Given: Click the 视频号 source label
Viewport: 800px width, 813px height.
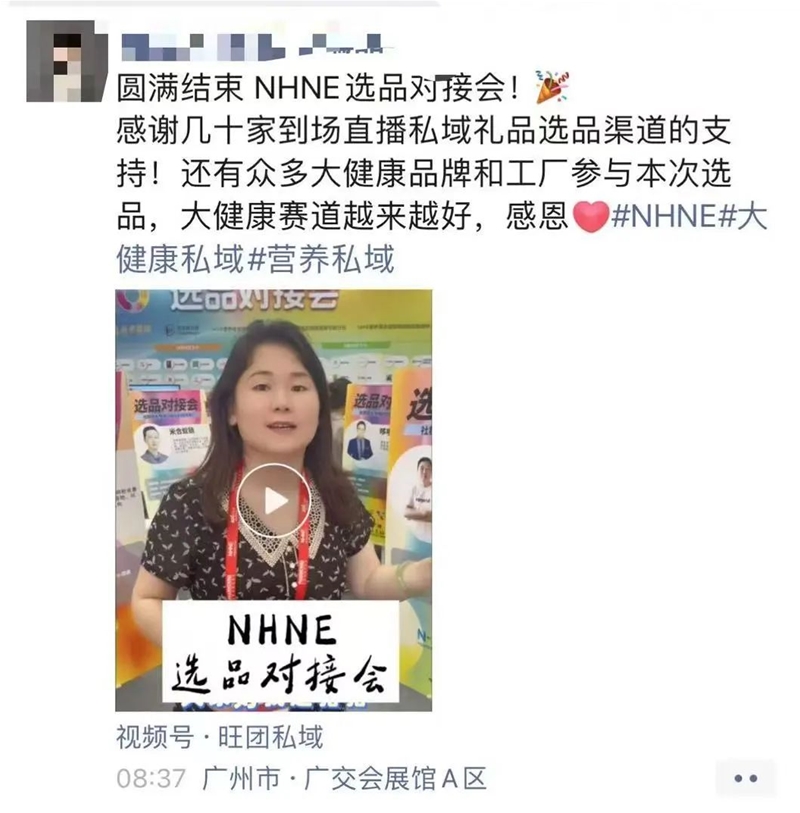Looking at the screenshot, I should pyautogui.click(x=155, y=737).
